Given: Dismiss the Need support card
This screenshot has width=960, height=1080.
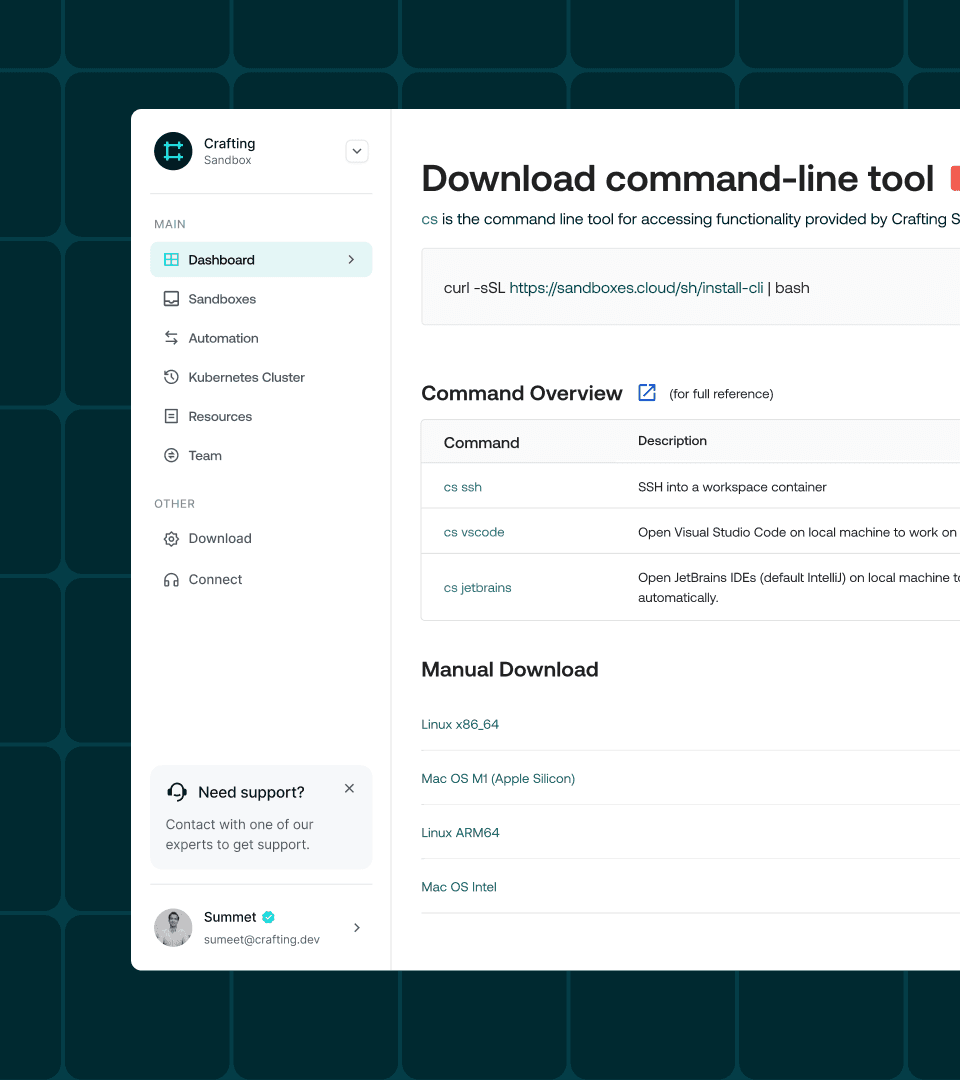Looking at the screenshot, I should [349, 788].
